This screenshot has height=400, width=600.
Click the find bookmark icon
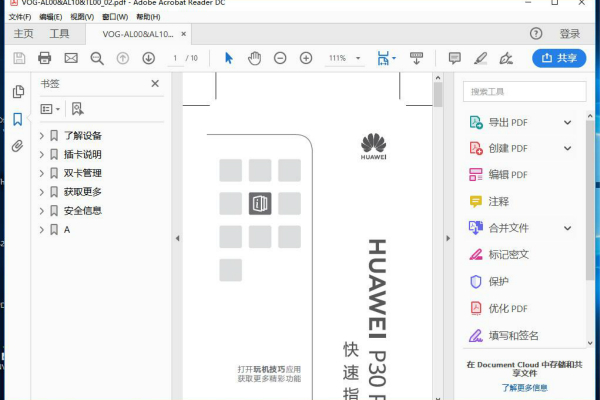77,108
